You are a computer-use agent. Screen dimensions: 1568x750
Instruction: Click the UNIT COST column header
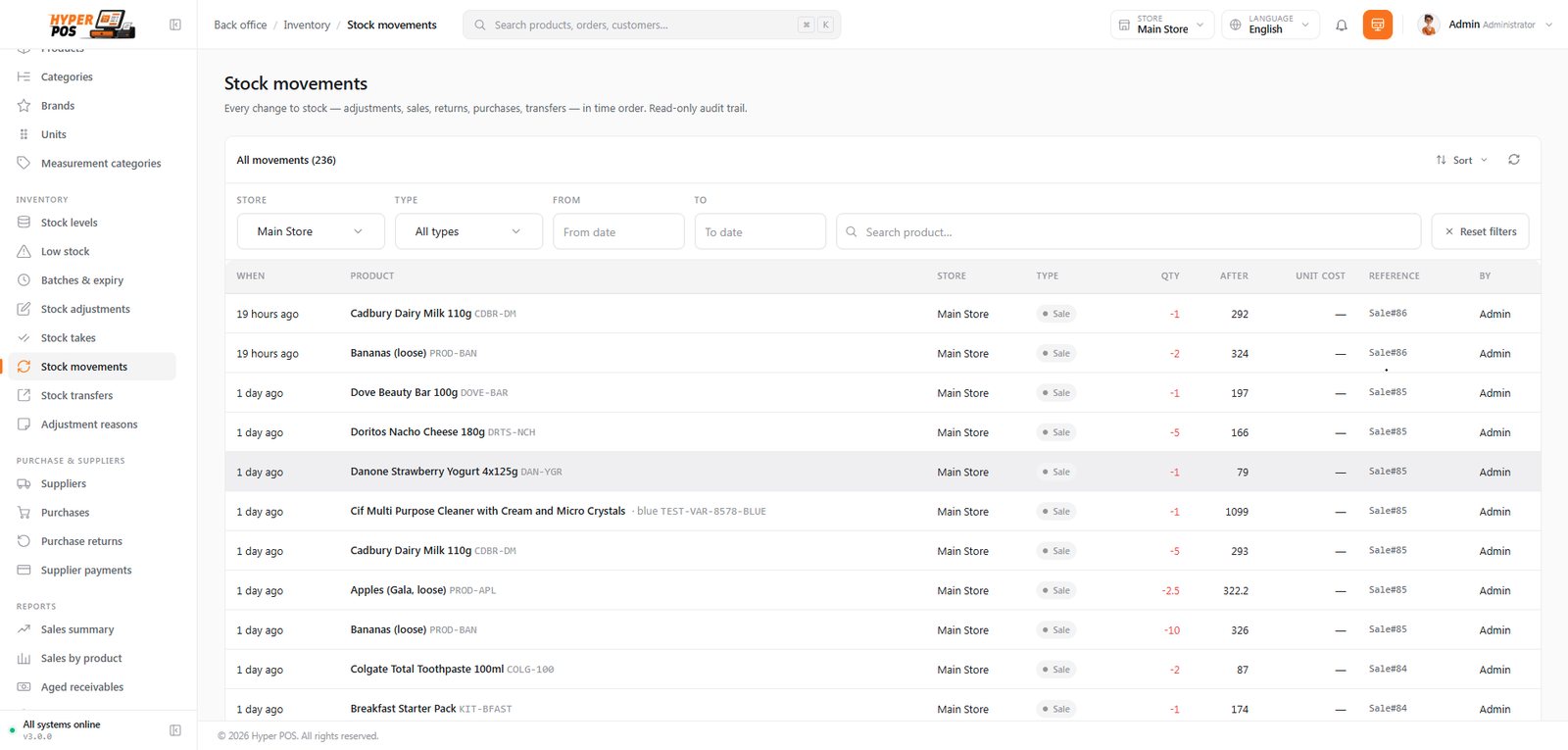[1320, 276]
